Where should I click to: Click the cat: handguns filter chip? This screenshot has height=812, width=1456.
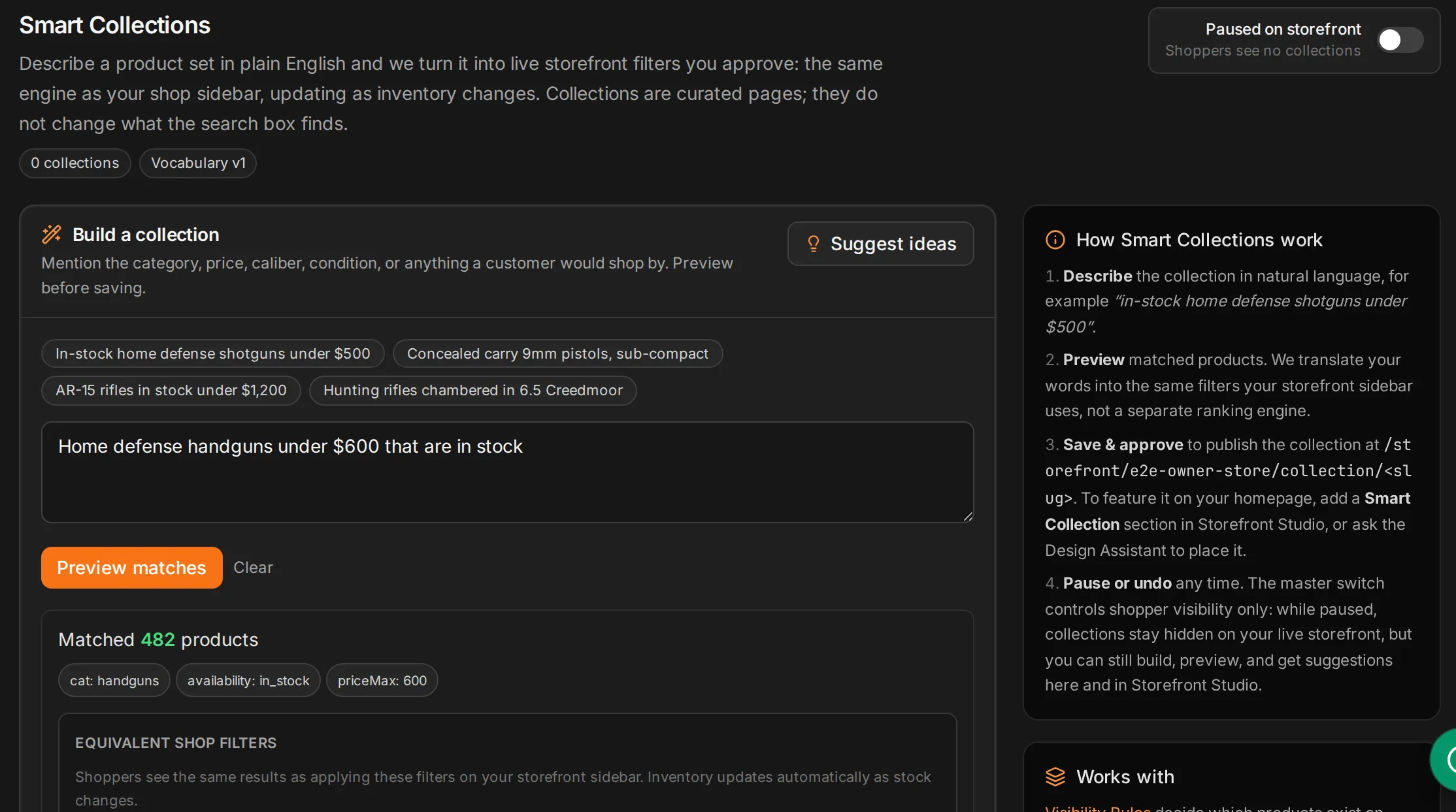coord(114,681)
